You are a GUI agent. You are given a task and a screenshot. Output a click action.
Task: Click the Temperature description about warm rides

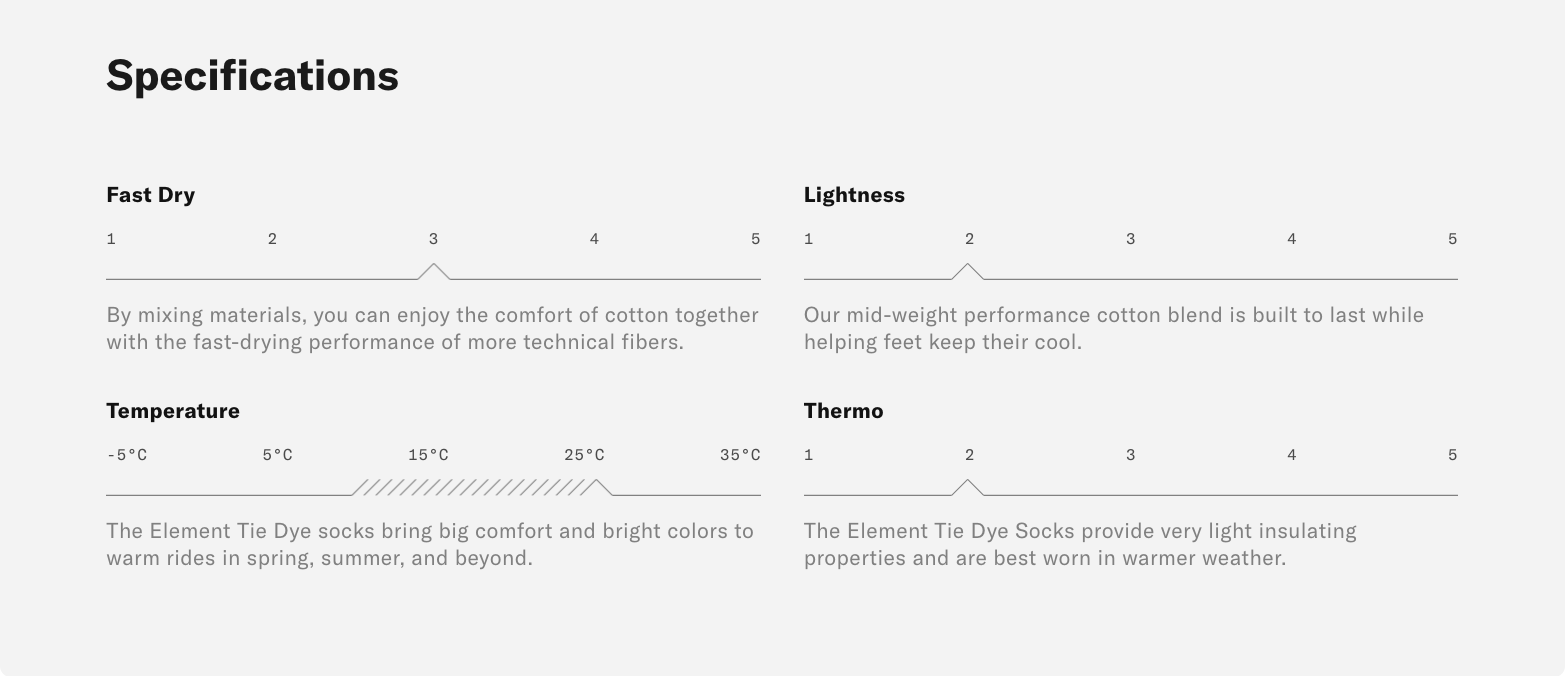[x=430, y=544]
